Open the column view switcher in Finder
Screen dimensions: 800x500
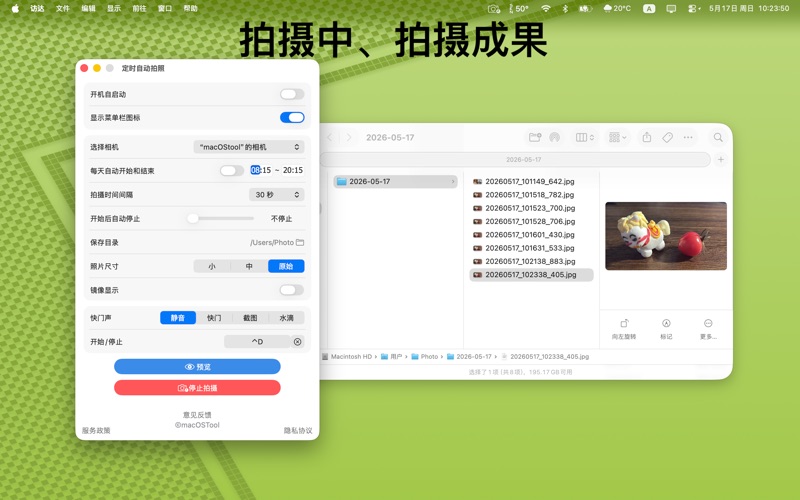point(585,137)
